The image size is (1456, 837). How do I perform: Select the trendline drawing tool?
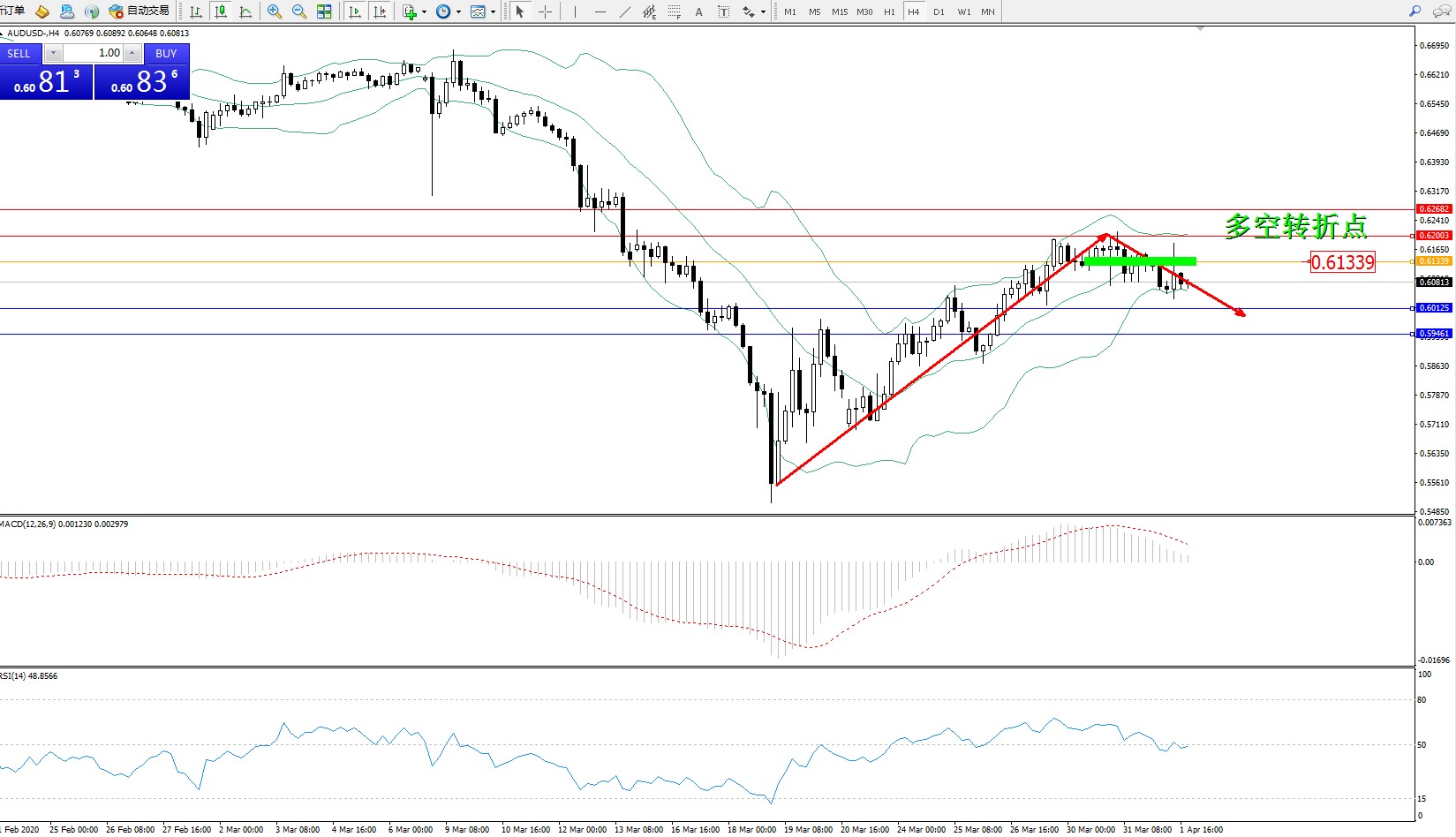coord(625,11)
